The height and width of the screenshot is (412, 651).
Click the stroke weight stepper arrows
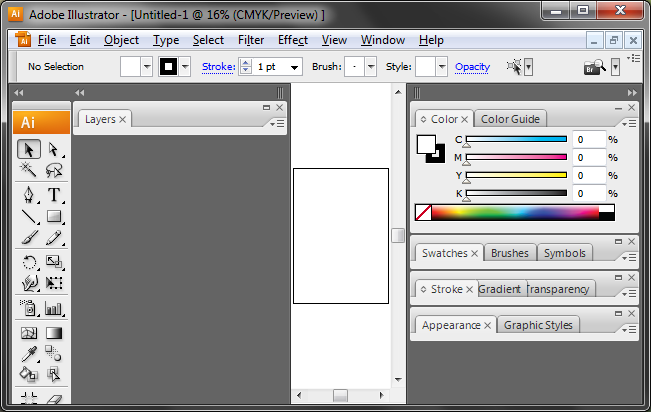(x=246, y=67)
